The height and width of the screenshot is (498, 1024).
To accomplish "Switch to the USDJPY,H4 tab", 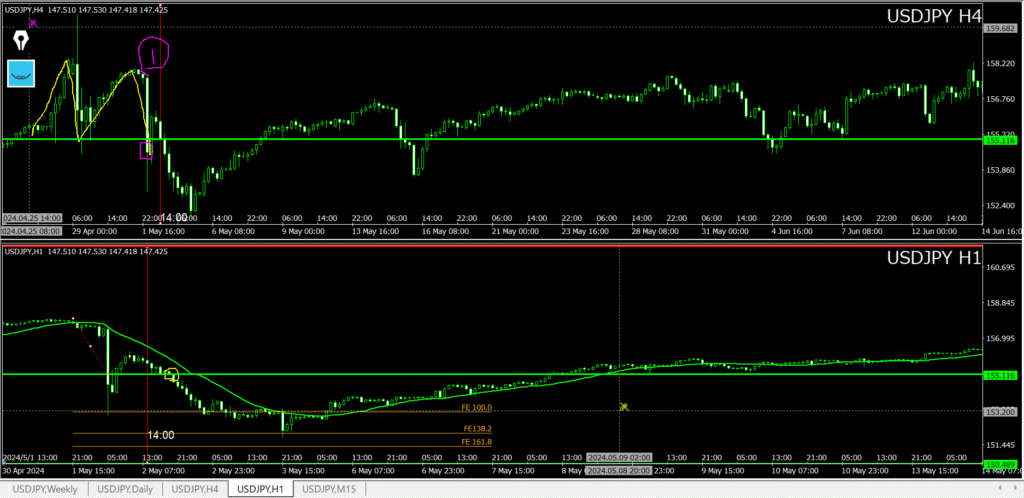I will pos(195,489).
